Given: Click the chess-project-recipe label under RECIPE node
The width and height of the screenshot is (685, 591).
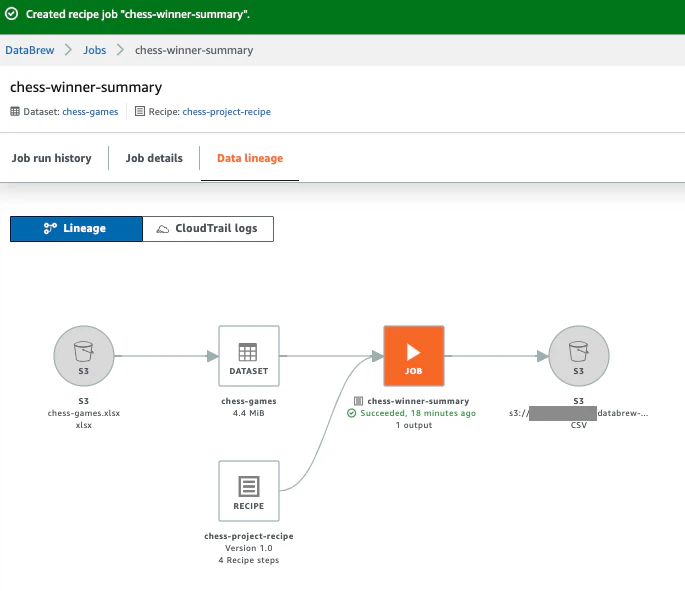Looking at the screenshot, I should point(249,536).
